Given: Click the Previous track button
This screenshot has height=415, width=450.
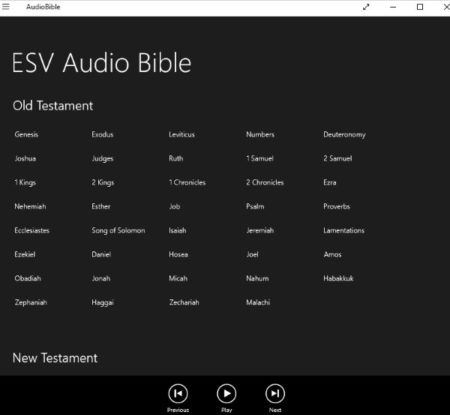Looking at the screenshot, I should pyautogui.click(x=178, y=394).
